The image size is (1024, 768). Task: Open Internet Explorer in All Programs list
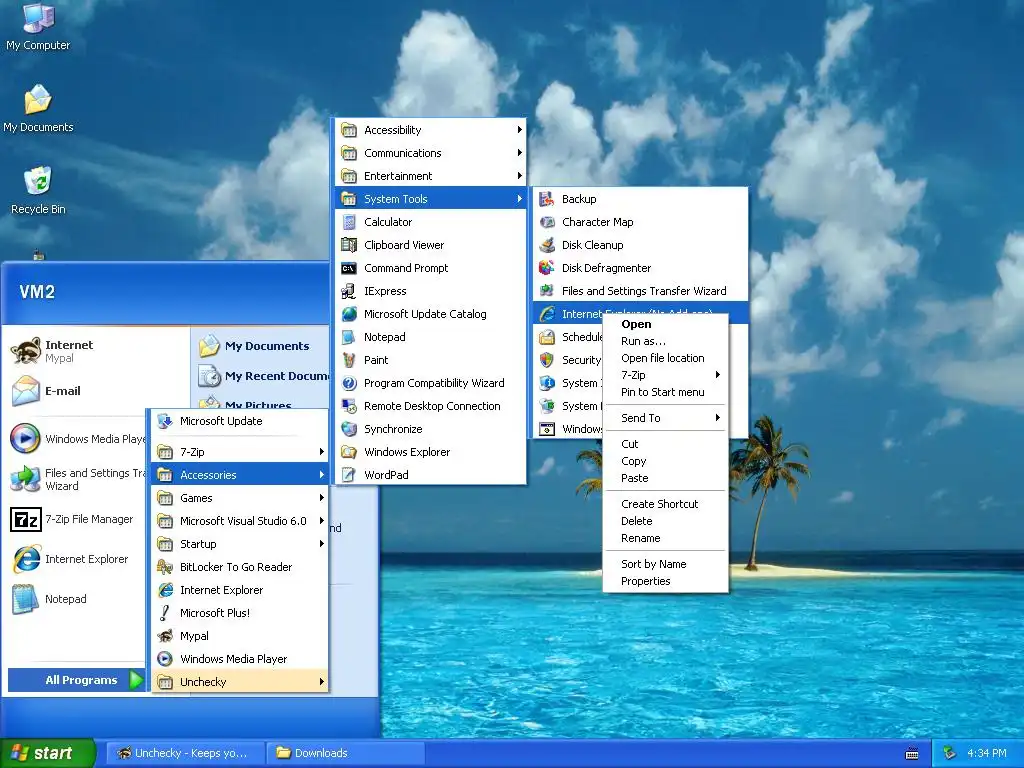(x=239, y=590)
